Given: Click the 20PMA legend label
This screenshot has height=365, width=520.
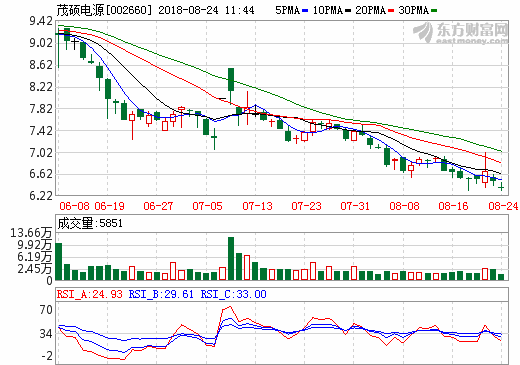Looking at the screenshot, I should coord(370,10).
